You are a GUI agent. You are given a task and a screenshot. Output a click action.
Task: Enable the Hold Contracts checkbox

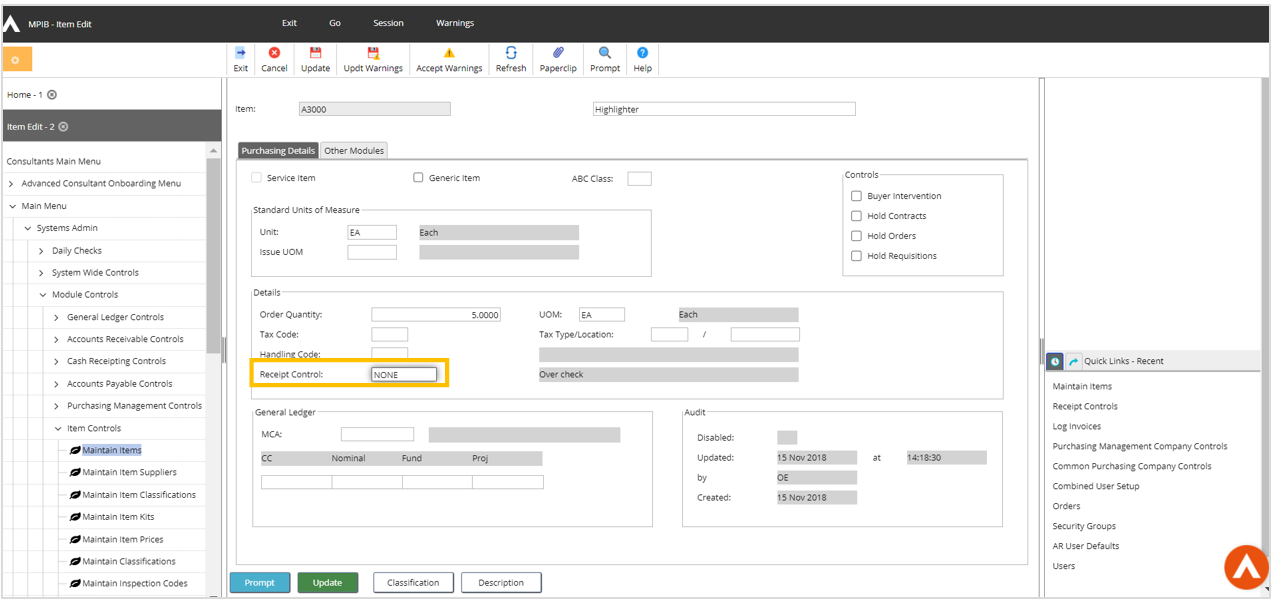click(856, 216)
